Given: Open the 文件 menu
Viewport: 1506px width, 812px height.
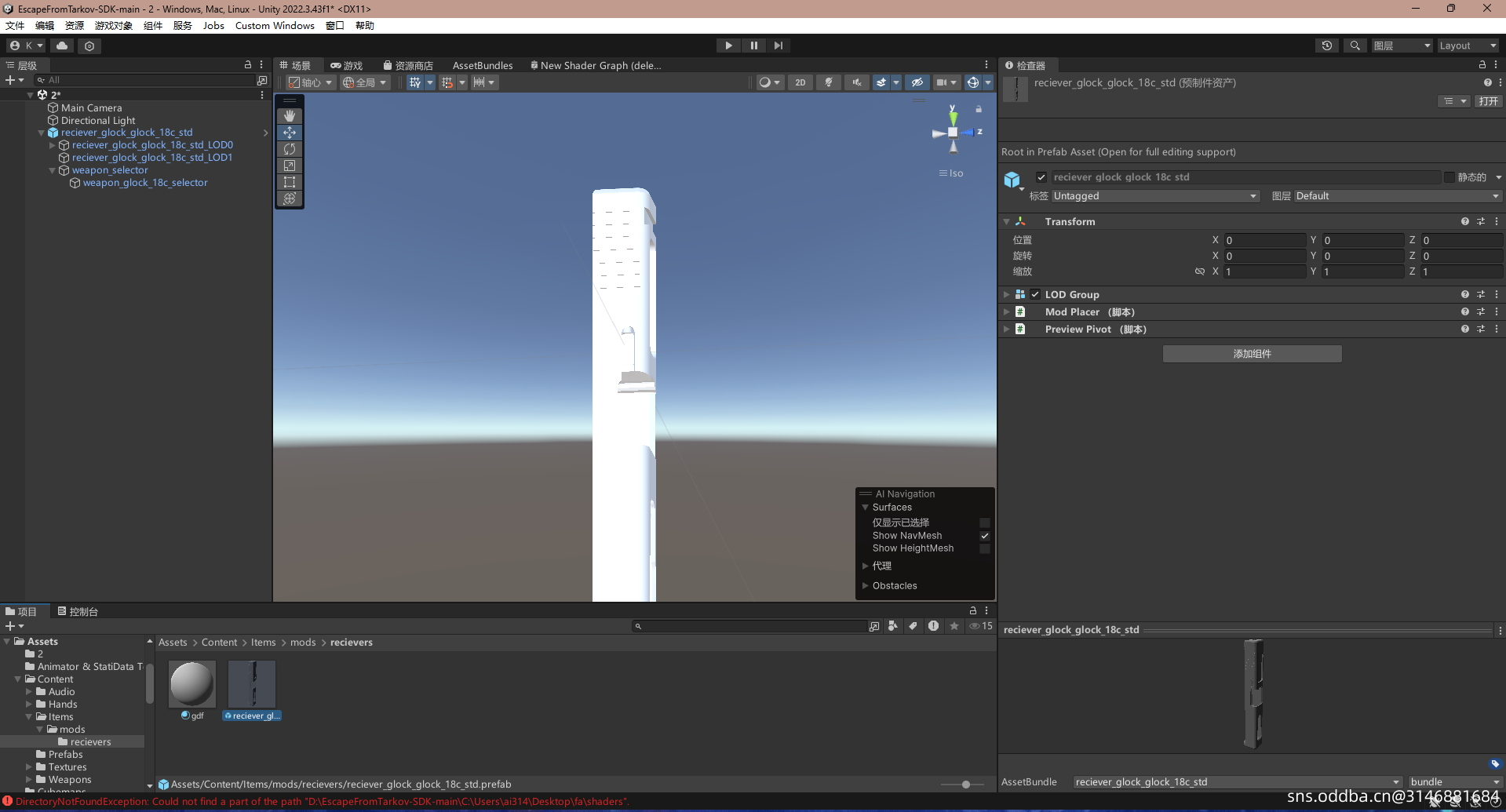Looking at the screenshot, I should point(15,25).
